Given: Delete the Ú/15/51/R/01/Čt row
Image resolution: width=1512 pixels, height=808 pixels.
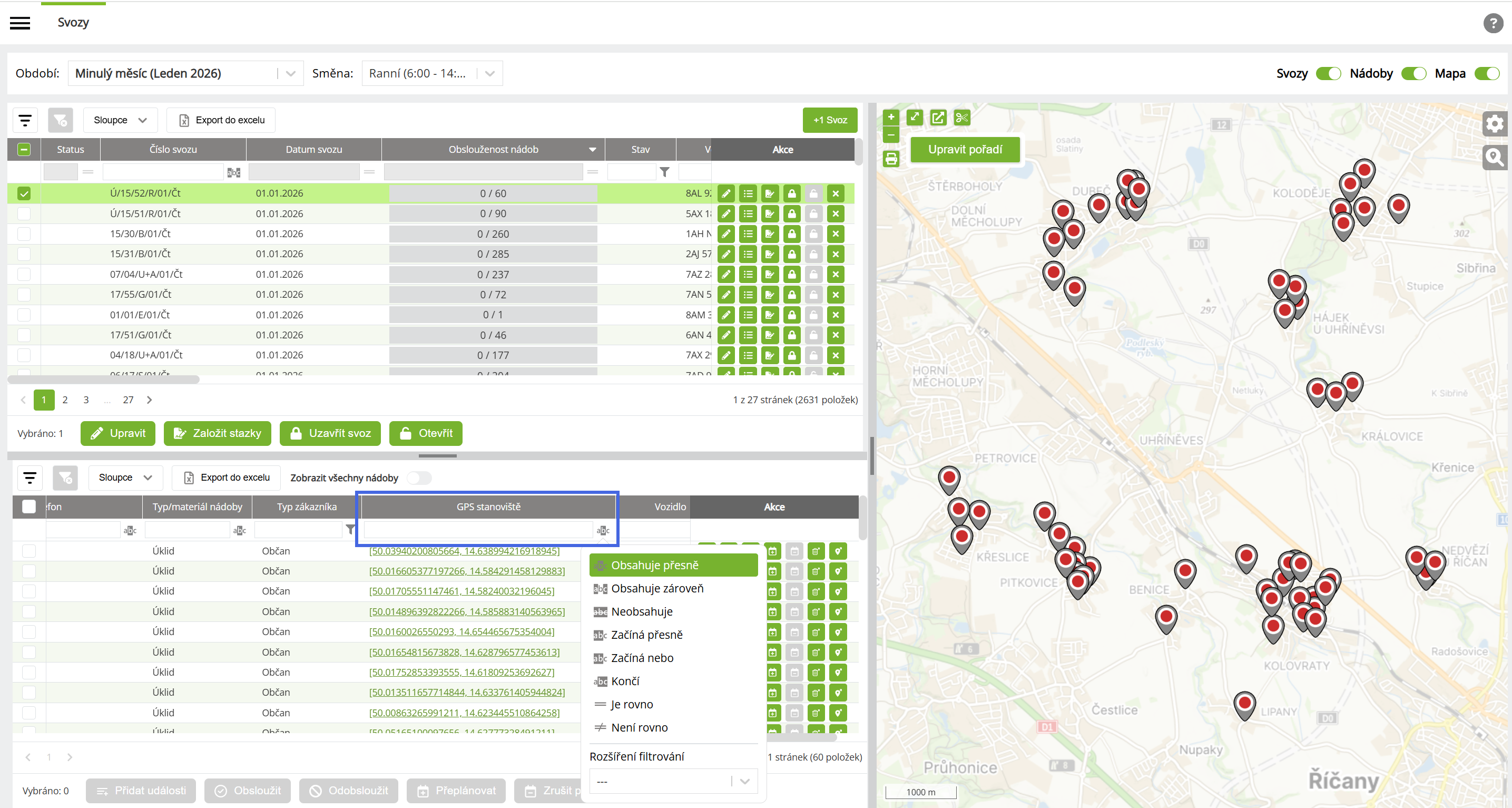Looking at the screenshot, I should pos(835,214).
